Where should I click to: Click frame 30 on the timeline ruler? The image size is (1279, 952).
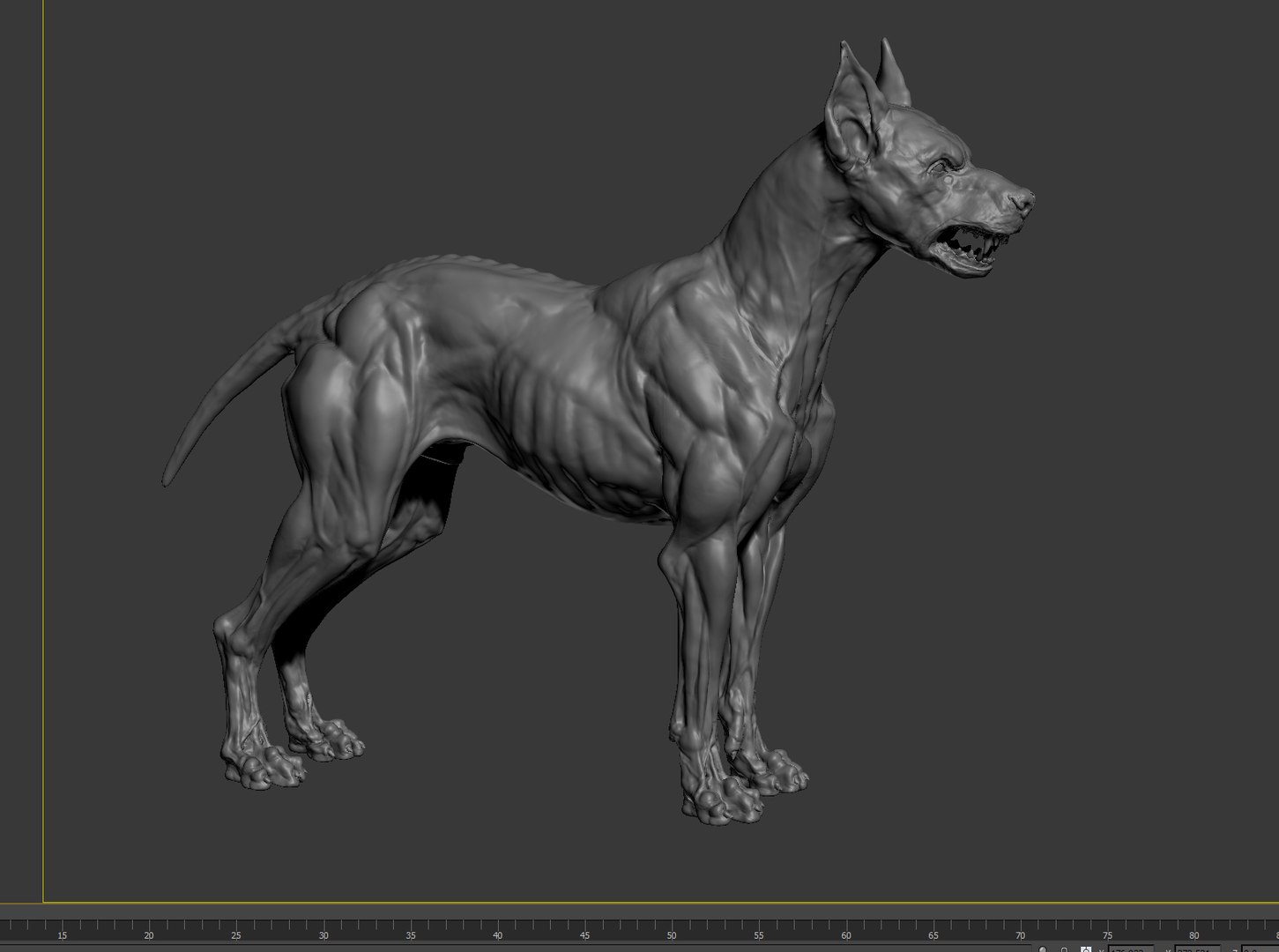(323, 935)
